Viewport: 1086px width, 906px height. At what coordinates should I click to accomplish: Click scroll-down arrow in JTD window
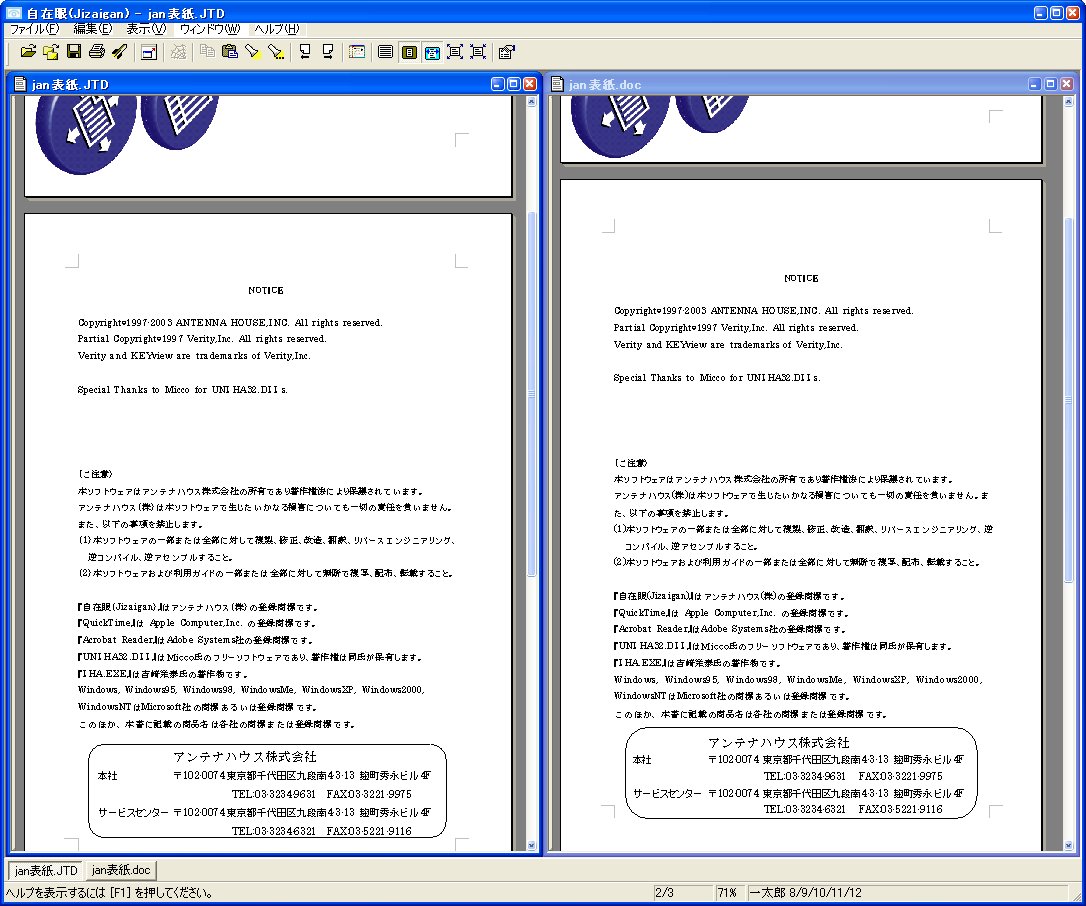coord(532,845)
